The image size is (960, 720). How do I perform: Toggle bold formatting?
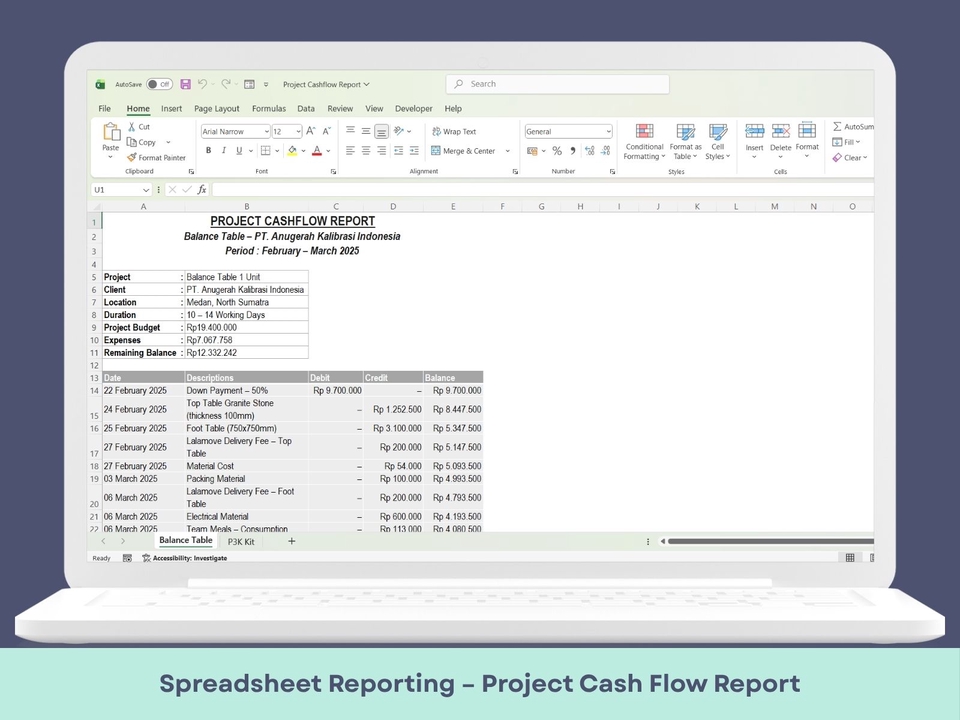pos(208,151)
